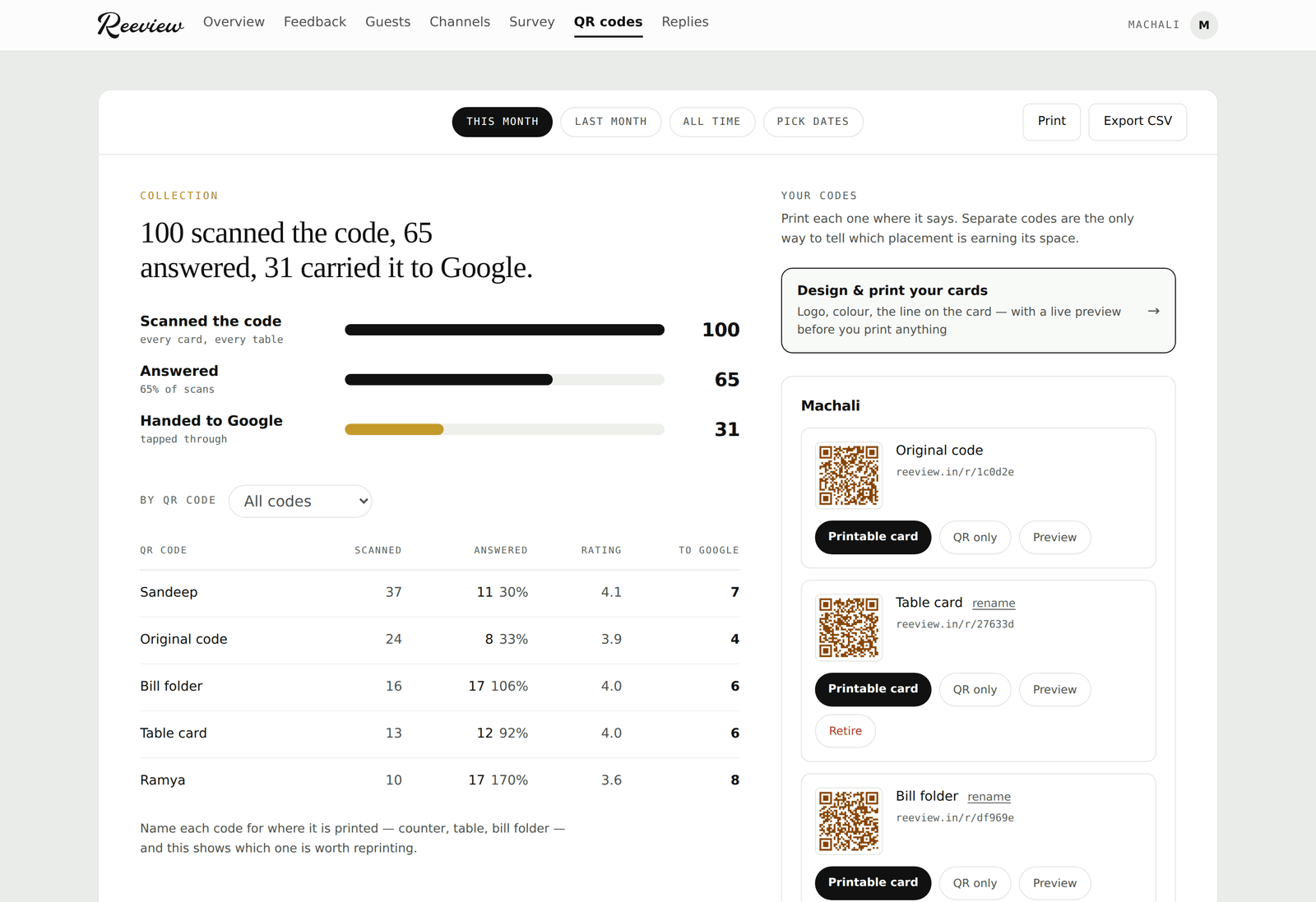
Task: Select the This Month period
Action: tap(503, 122)
